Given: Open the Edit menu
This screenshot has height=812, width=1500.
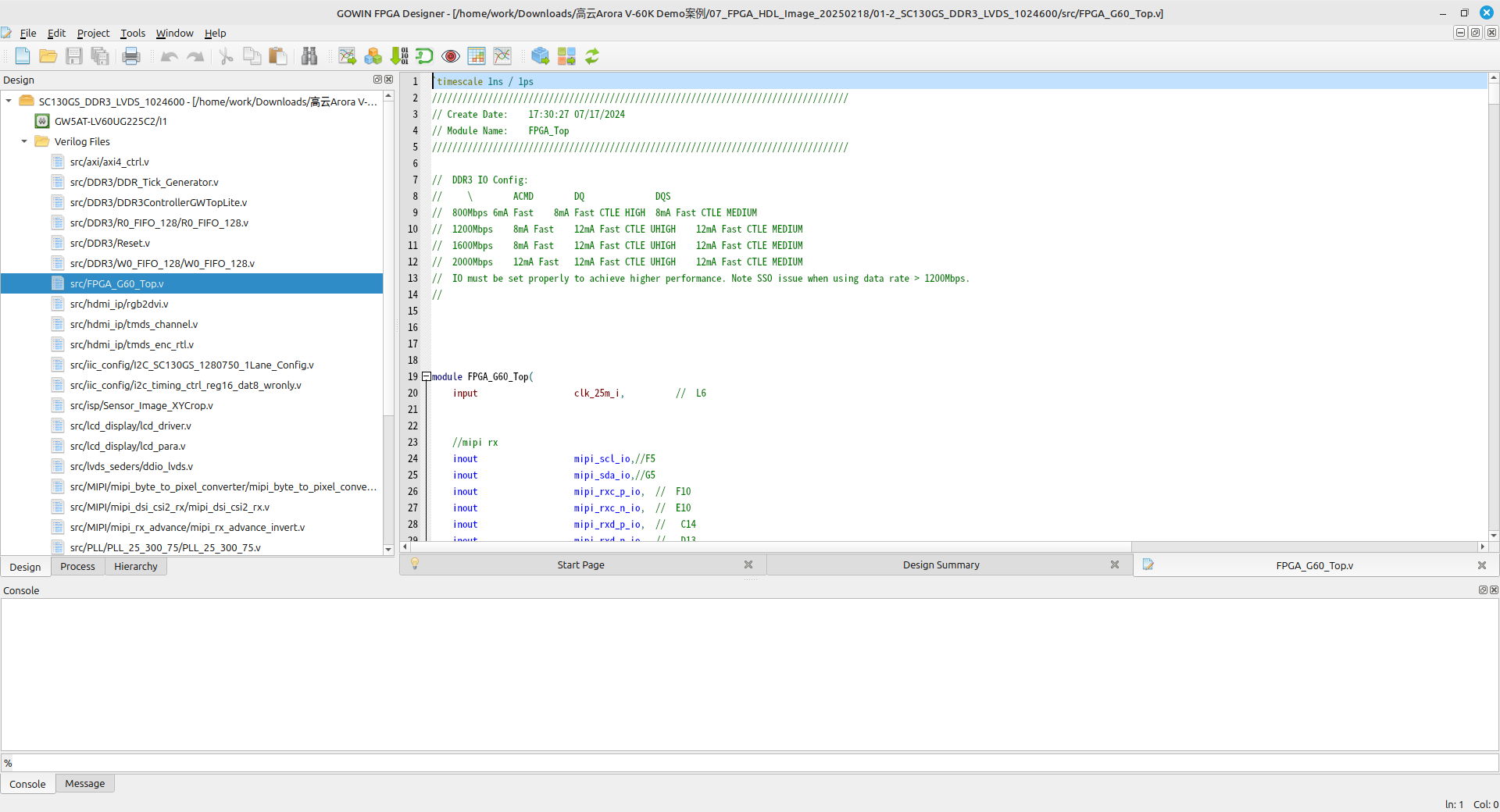Looking at the screenshot, I should [56, 33].
